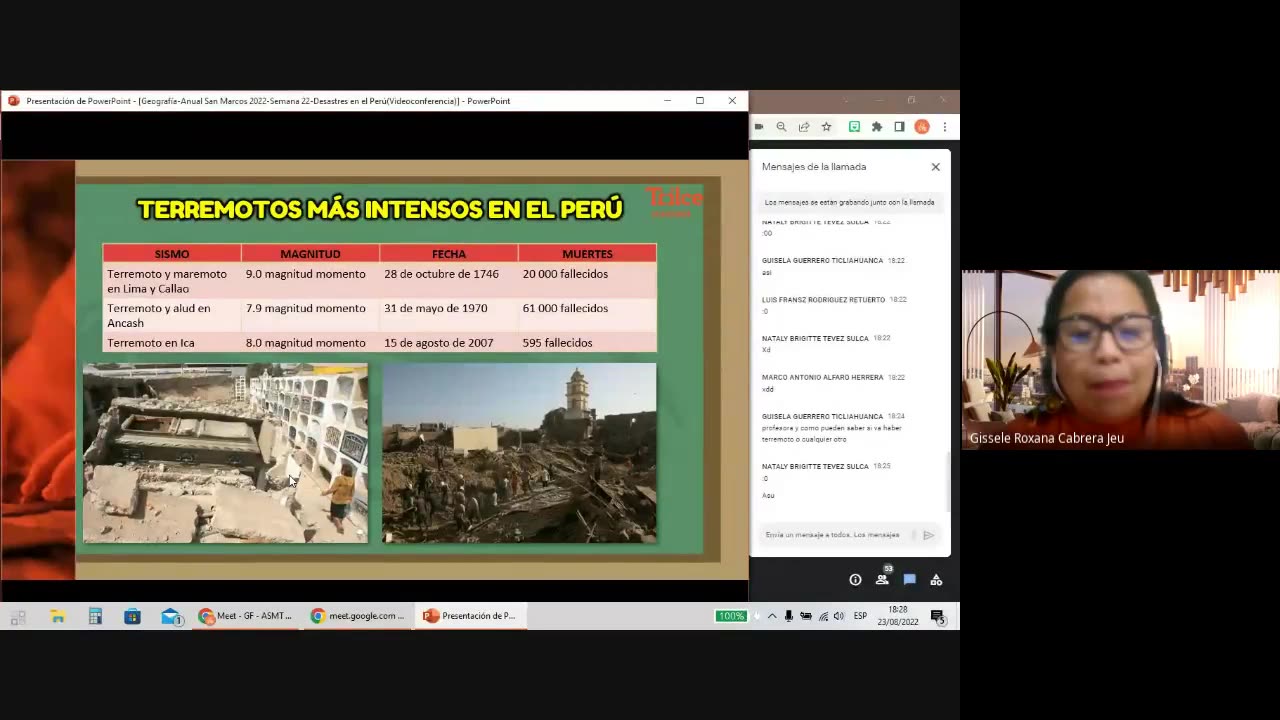Click cell '20 000 fallecidos'
The image size is (1280, 720).
[587, 281]
